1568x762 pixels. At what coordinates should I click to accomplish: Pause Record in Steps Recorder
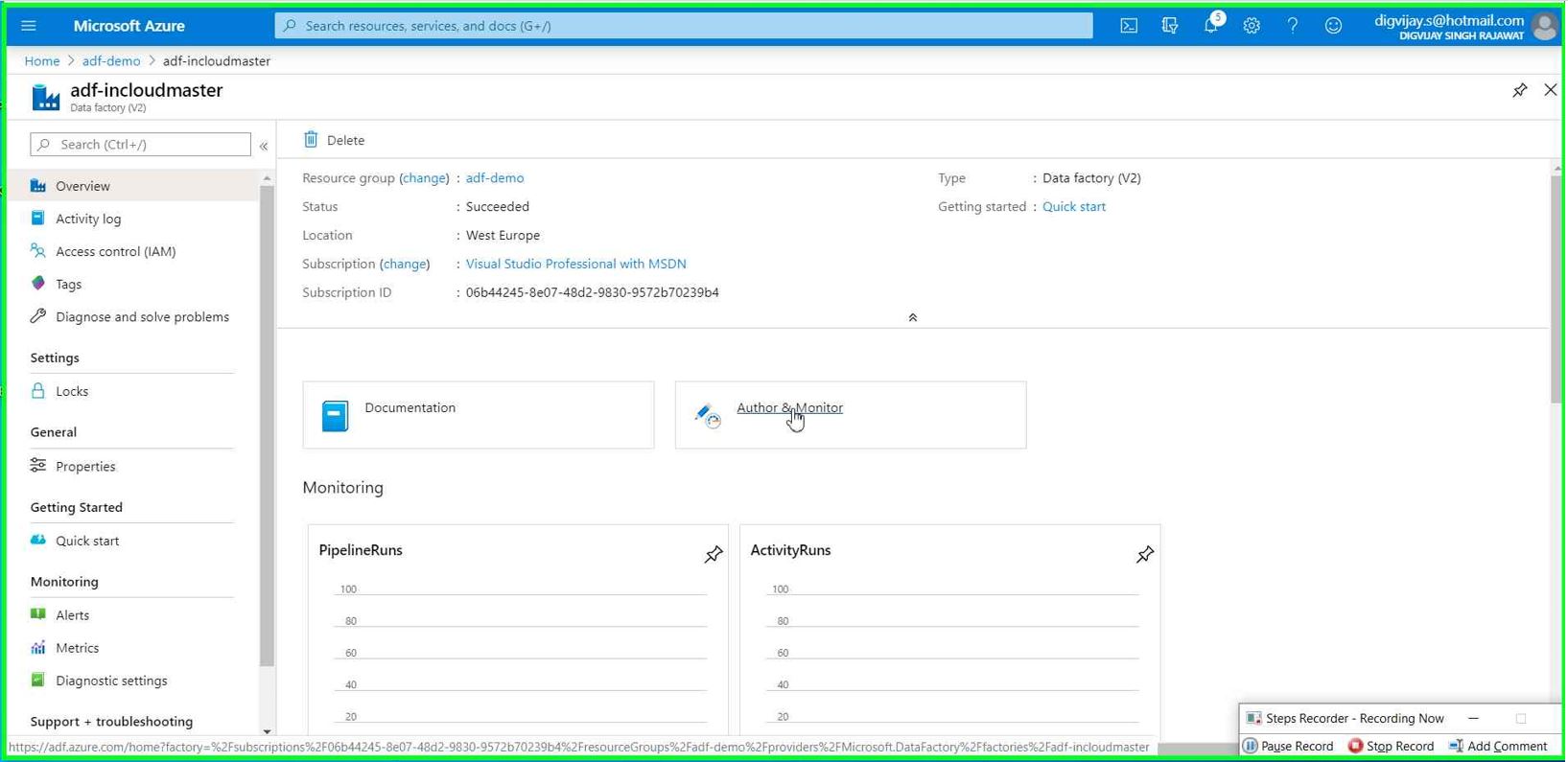[1288, 746]
